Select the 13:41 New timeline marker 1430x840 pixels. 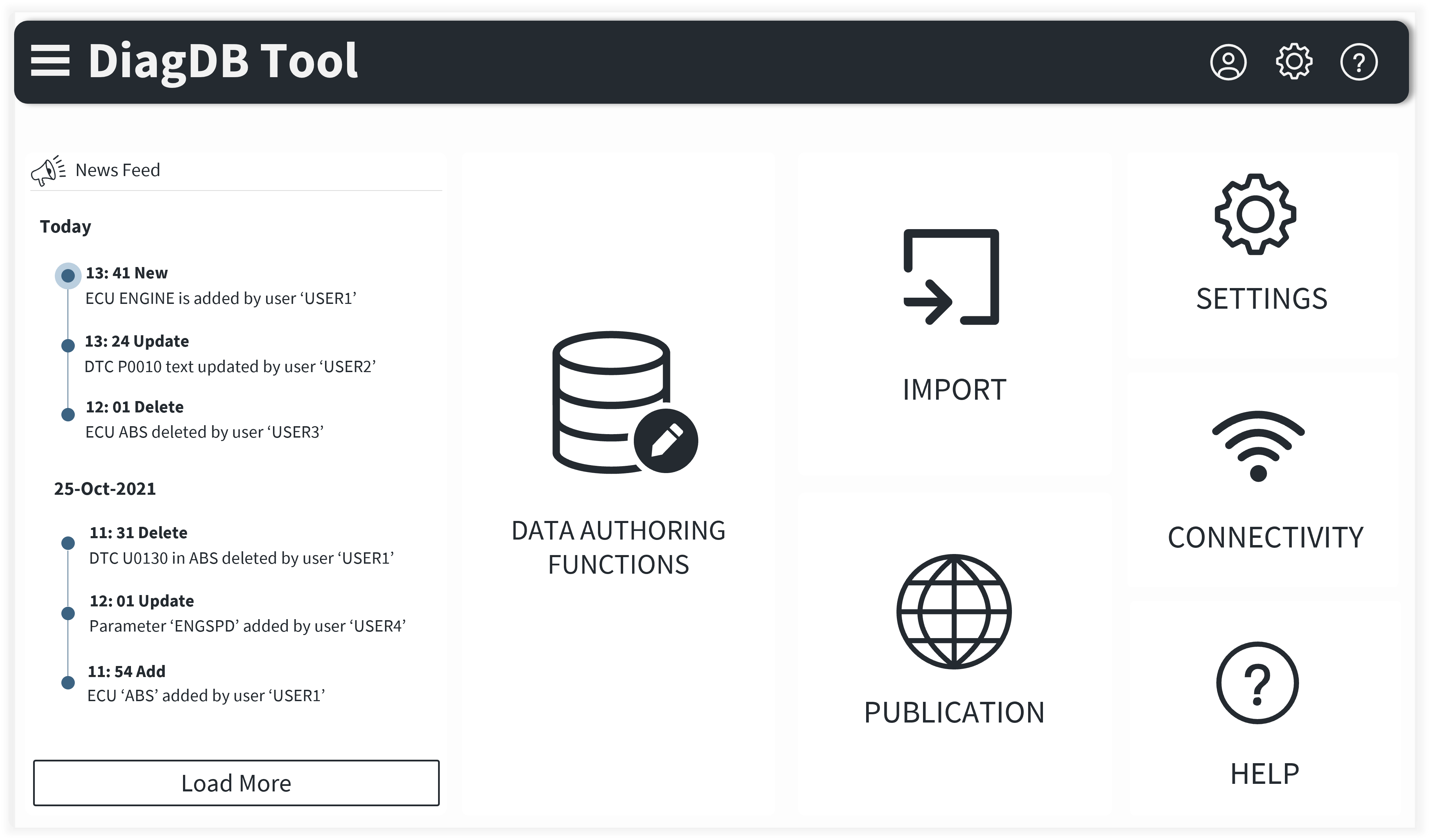pos(68,276)
